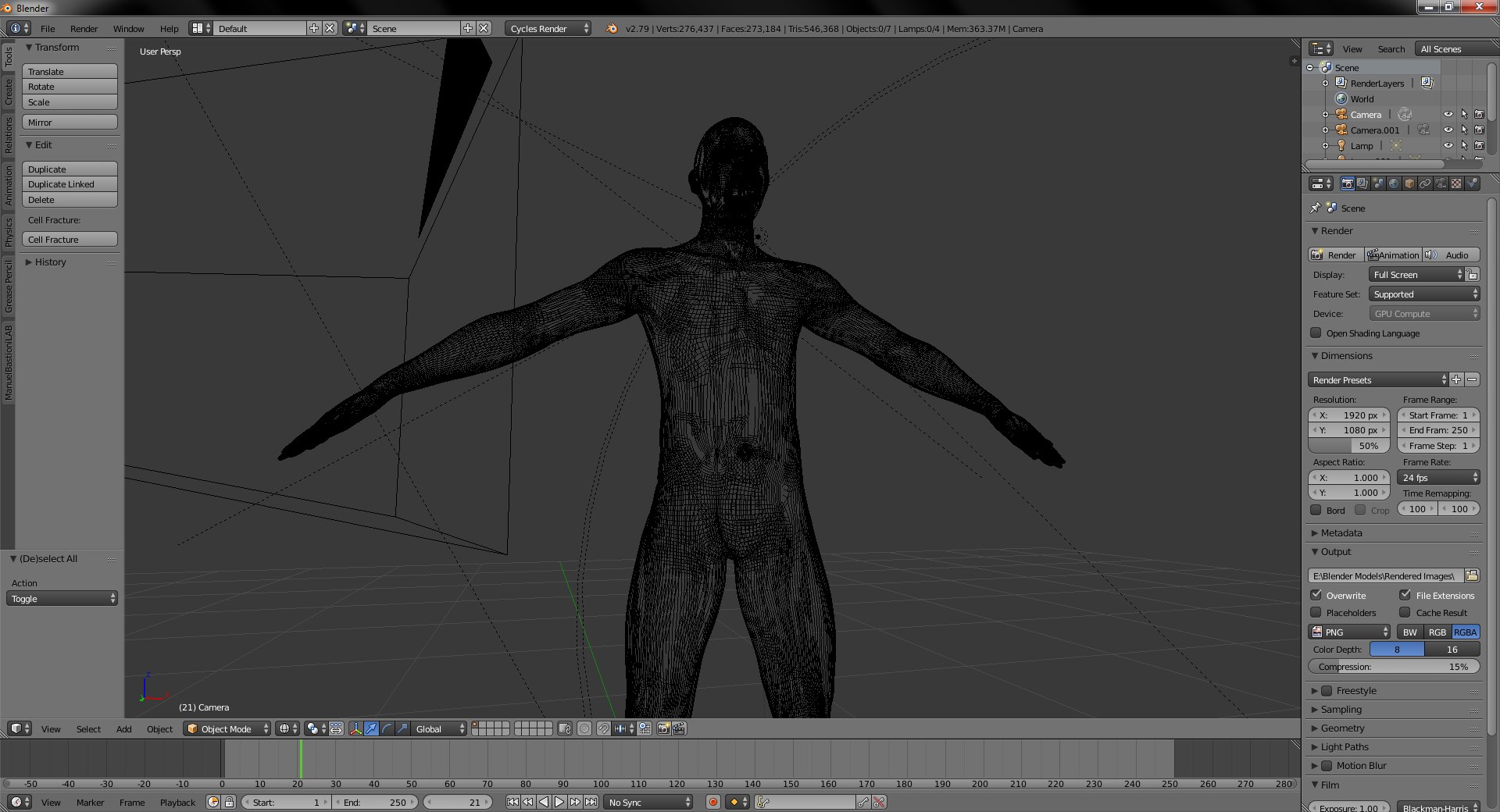This screenshot has height=812, width=1500.
Task: Click the OpenGL render image camera icon
Action: (663, 728)
